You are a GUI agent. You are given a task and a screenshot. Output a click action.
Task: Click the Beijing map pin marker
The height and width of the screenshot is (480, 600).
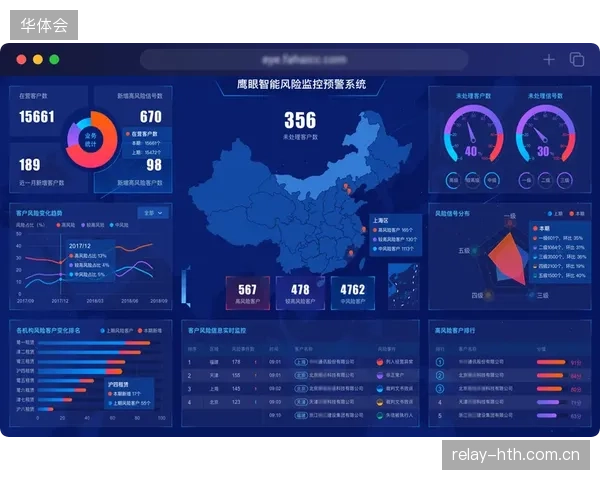[346, 186]
